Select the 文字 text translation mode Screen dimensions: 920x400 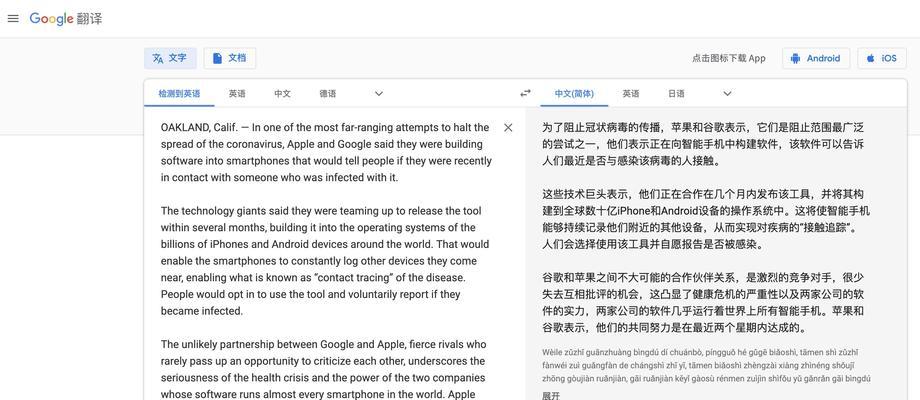(x=170, y=58)
